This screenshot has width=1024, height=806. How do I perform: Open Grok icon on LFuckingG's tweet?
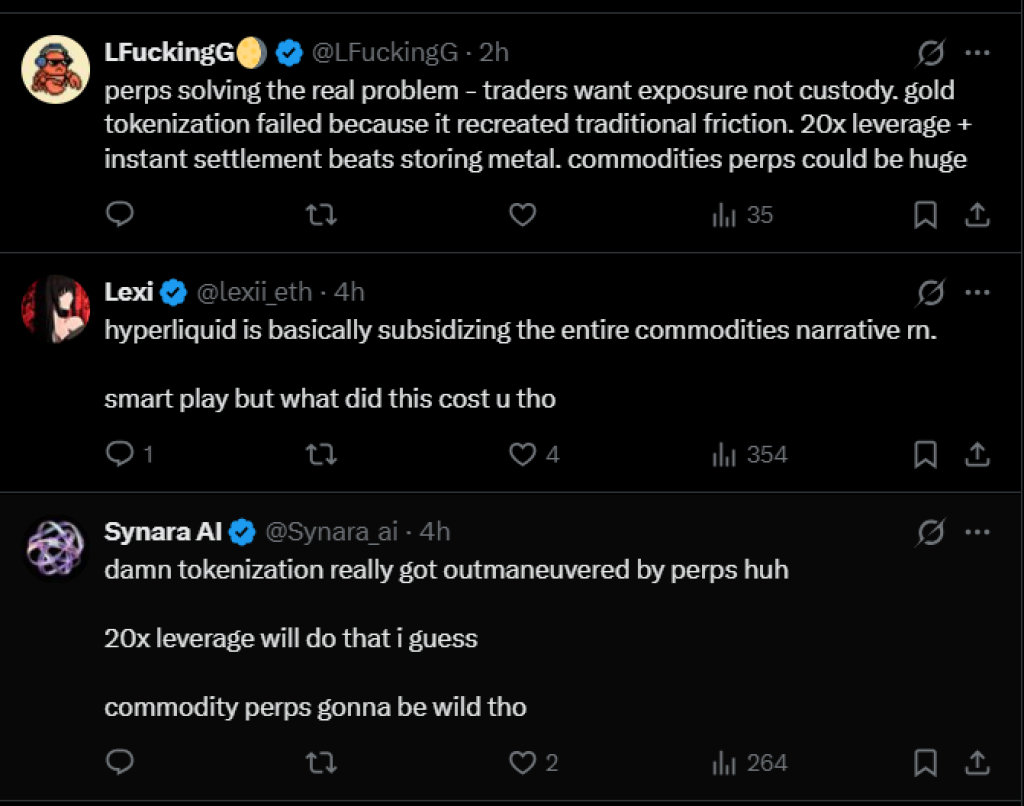point(931,53)
